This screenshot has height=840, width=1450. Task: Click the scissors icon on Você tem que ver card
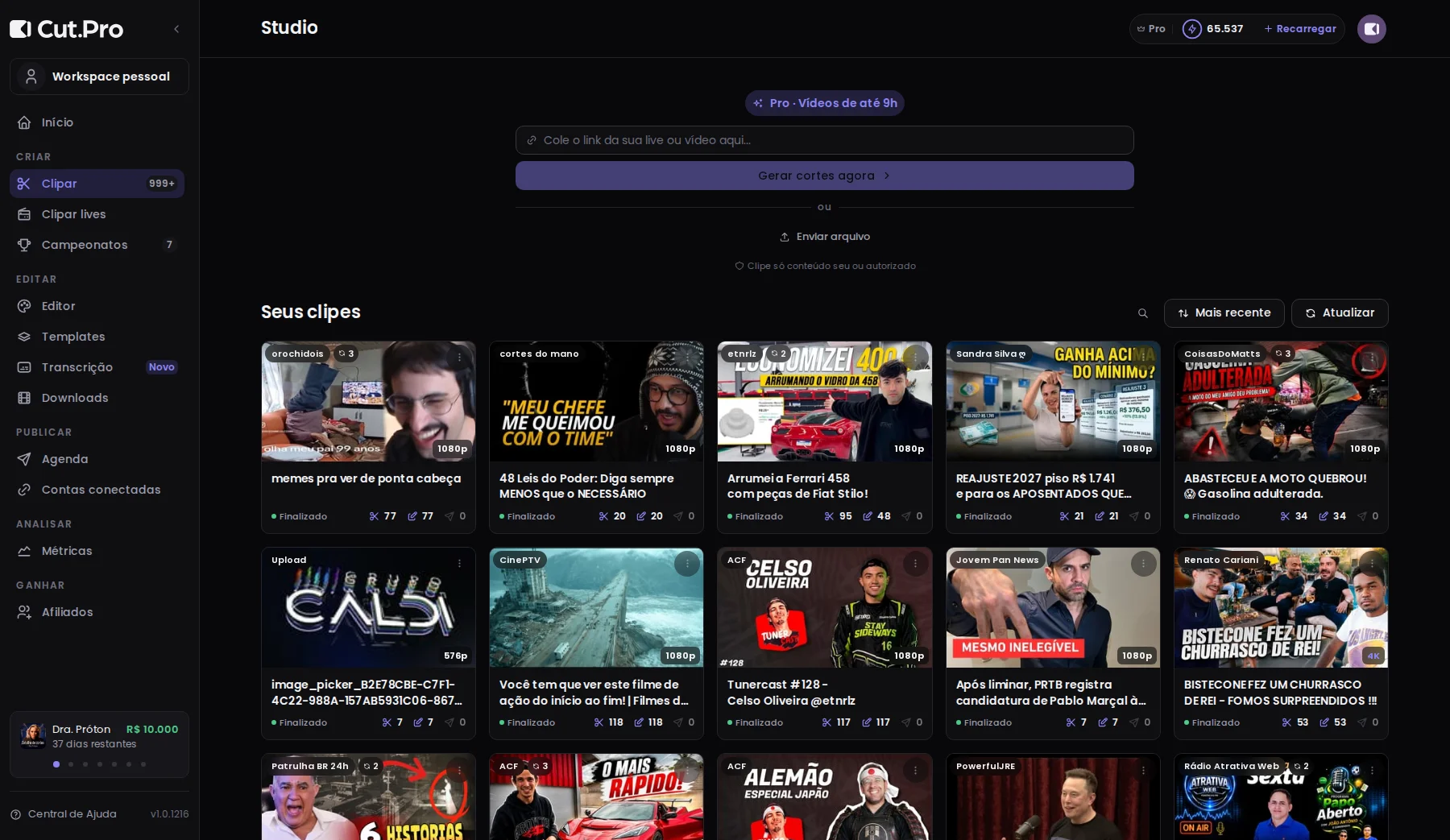click(x=599, y=722)
